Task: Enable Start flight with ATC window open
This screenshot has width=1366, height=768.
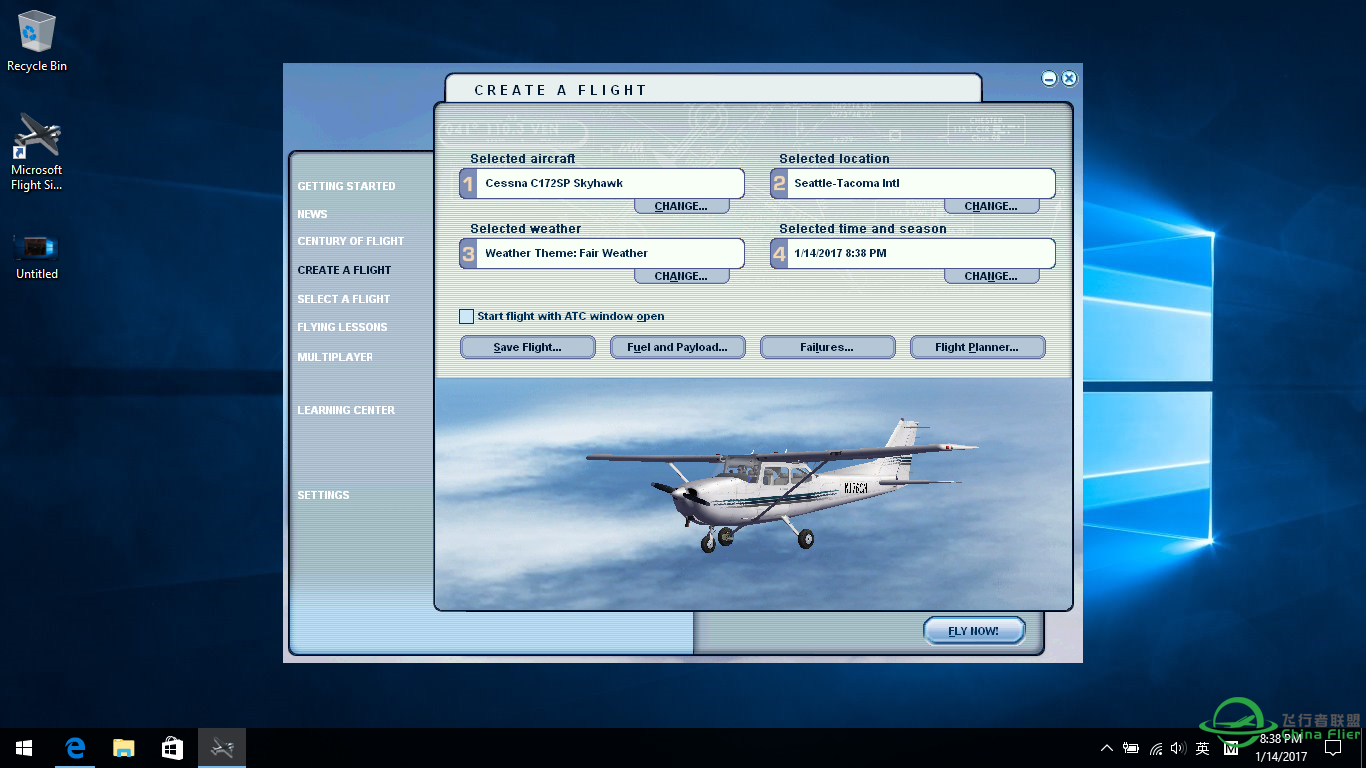Action: (466, 316)
